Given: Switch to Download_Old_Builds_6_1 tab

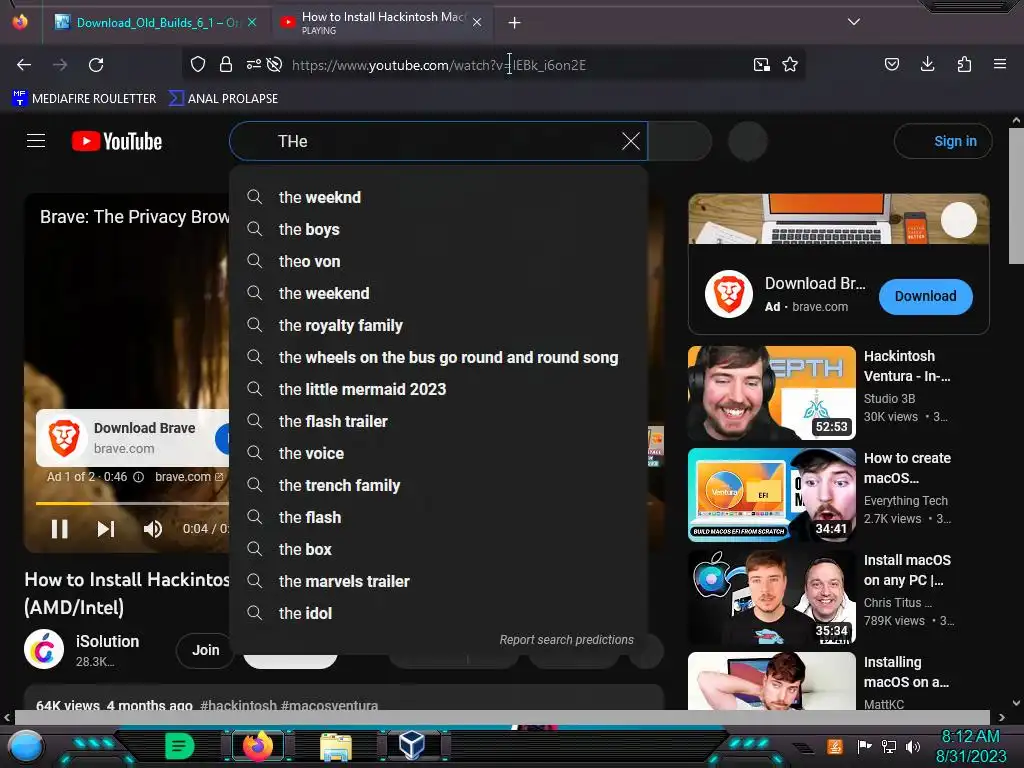Looking at the screenshot, I should point(156,23).
